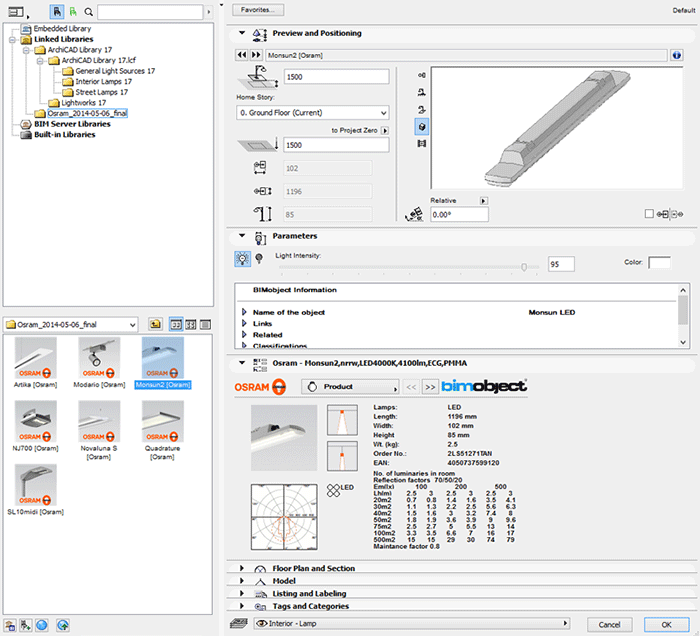
Task: Open the Interior - Lamp layer dropdown
Action: 411,624
